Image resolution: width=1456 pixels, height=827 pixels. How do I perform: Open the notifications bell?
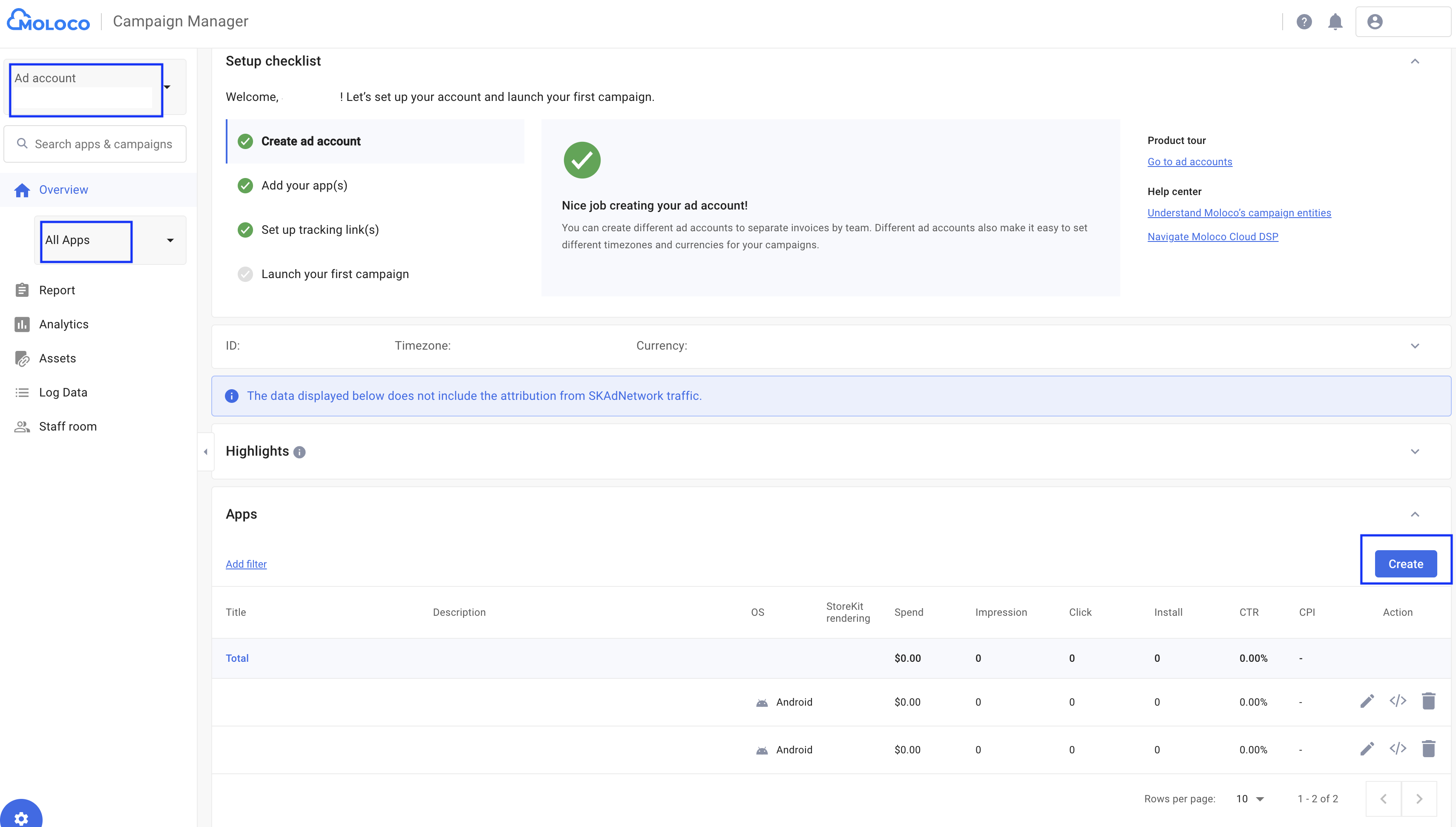[x=1335, y=22]
